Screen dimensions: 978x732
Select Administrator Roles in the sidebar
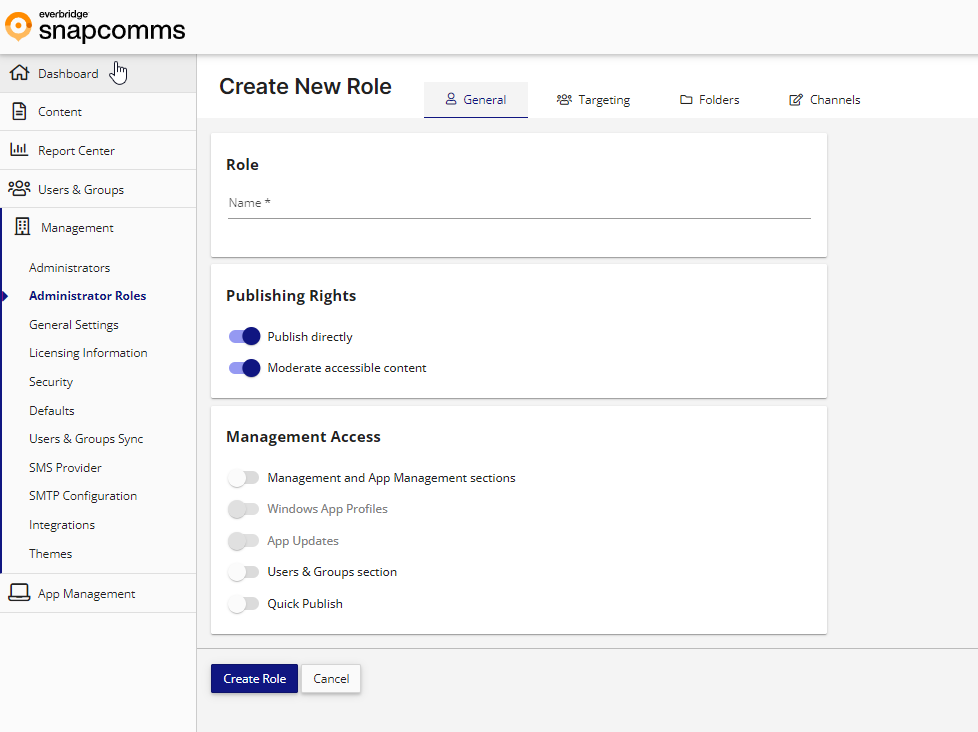(x=87, y=296)
